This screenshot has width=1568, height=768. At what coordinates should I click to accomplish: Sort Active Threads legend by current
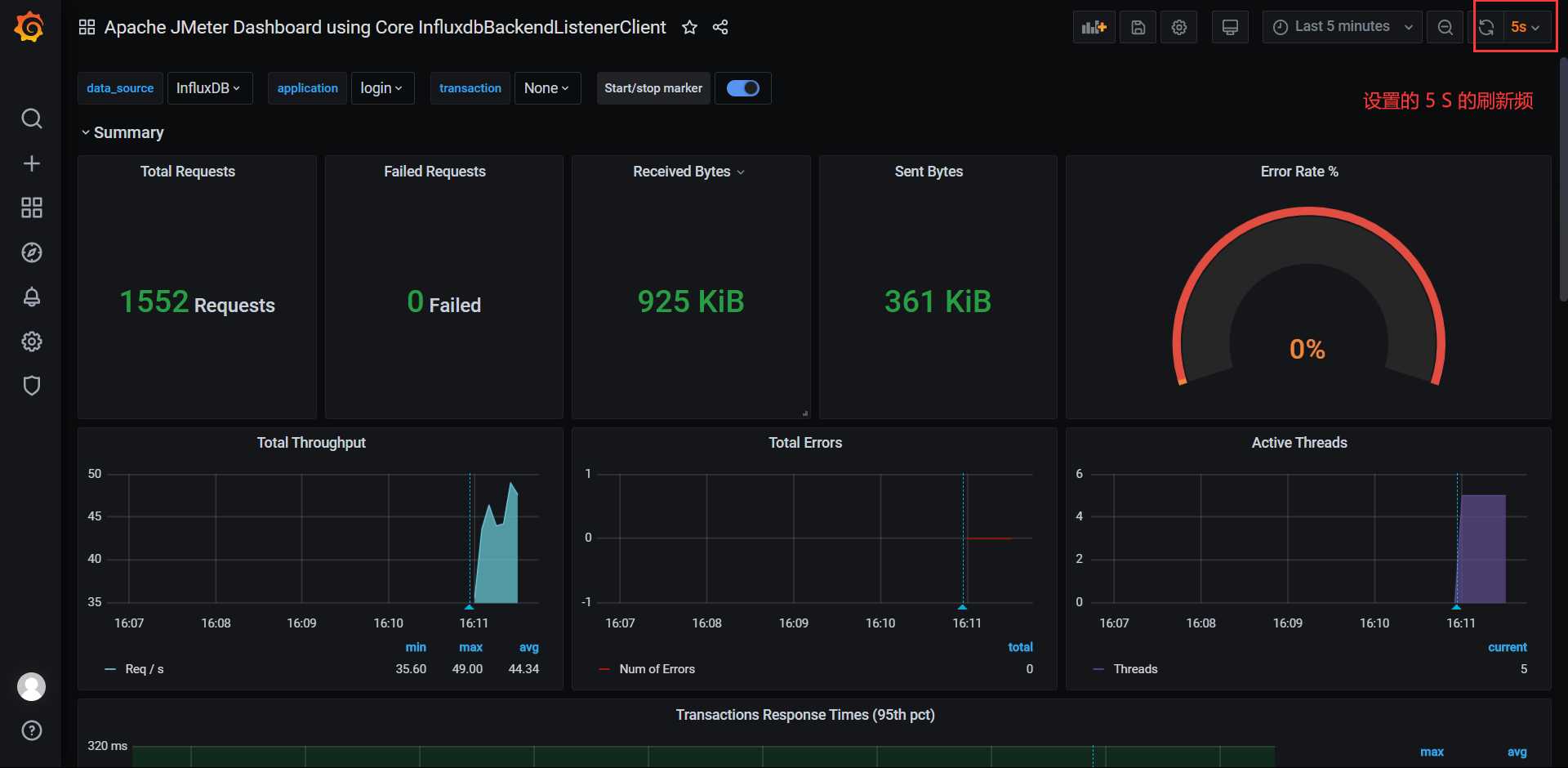pyautogui.click(x=1508, y=647)
